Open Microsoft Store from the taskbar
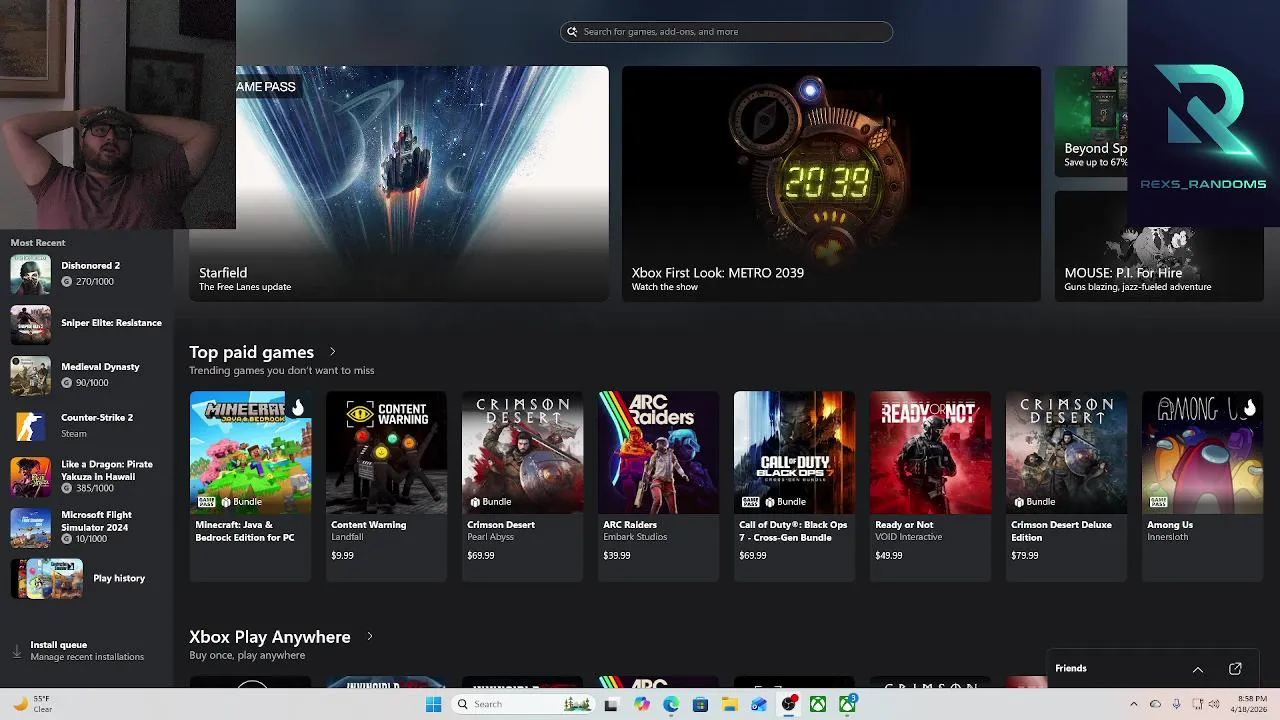 700,704
